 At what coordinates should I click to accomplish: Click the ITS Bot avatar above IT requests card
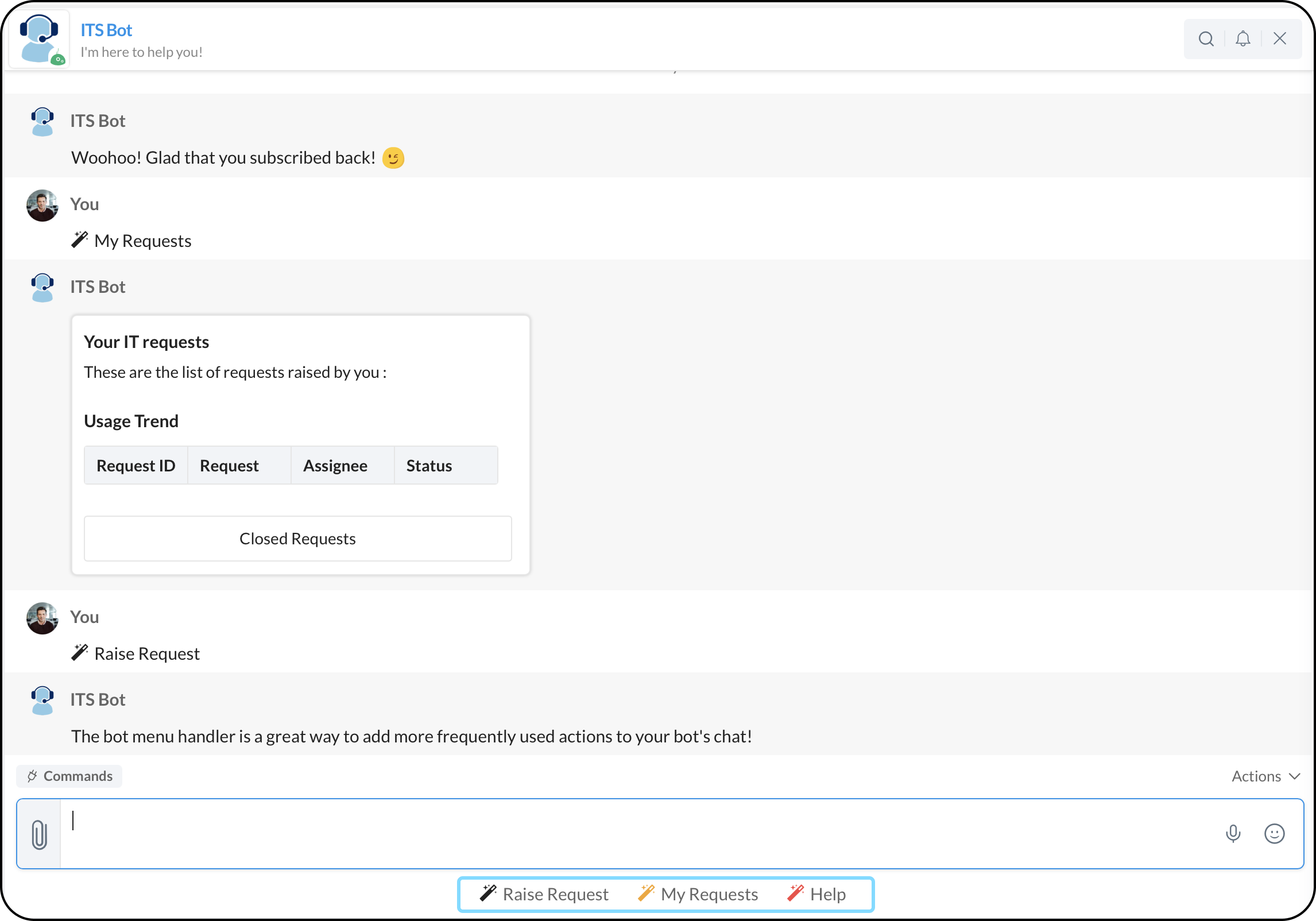(42, 288)
